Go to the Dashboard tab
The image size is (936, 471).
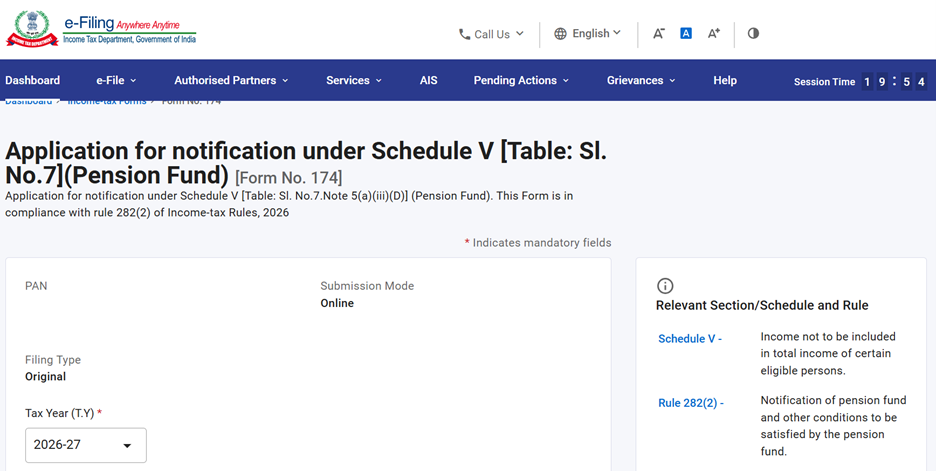[32, 80]
